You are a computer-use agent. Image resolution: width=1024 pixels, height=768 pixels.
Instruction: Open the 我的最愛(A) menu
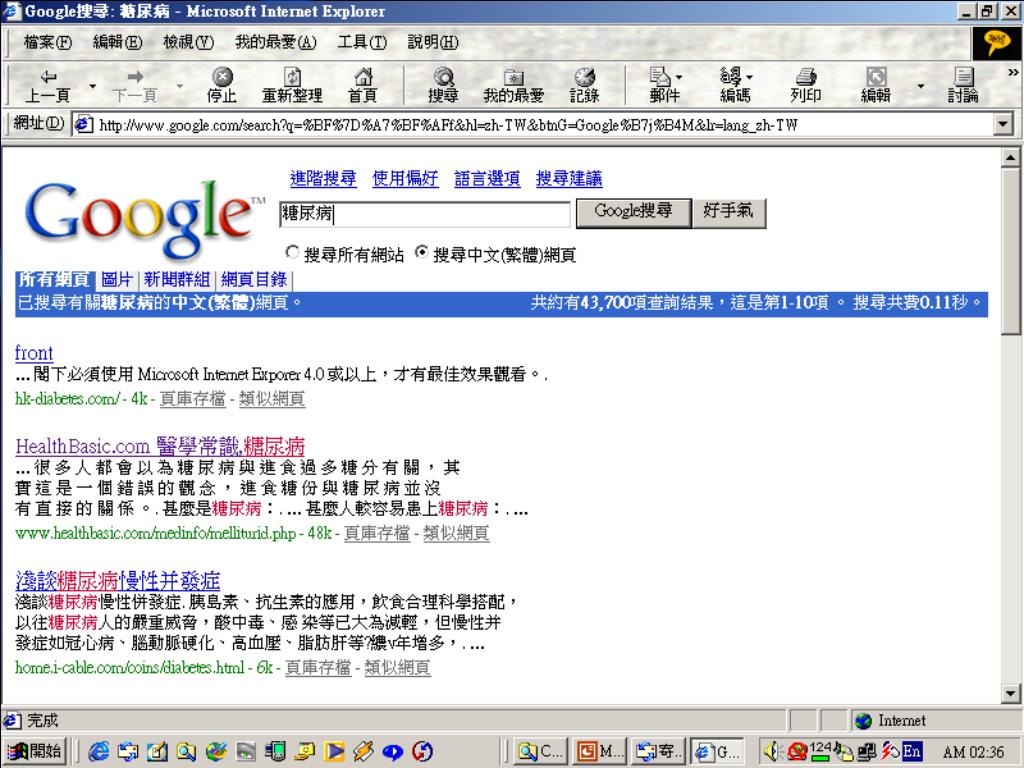[276, 42]
